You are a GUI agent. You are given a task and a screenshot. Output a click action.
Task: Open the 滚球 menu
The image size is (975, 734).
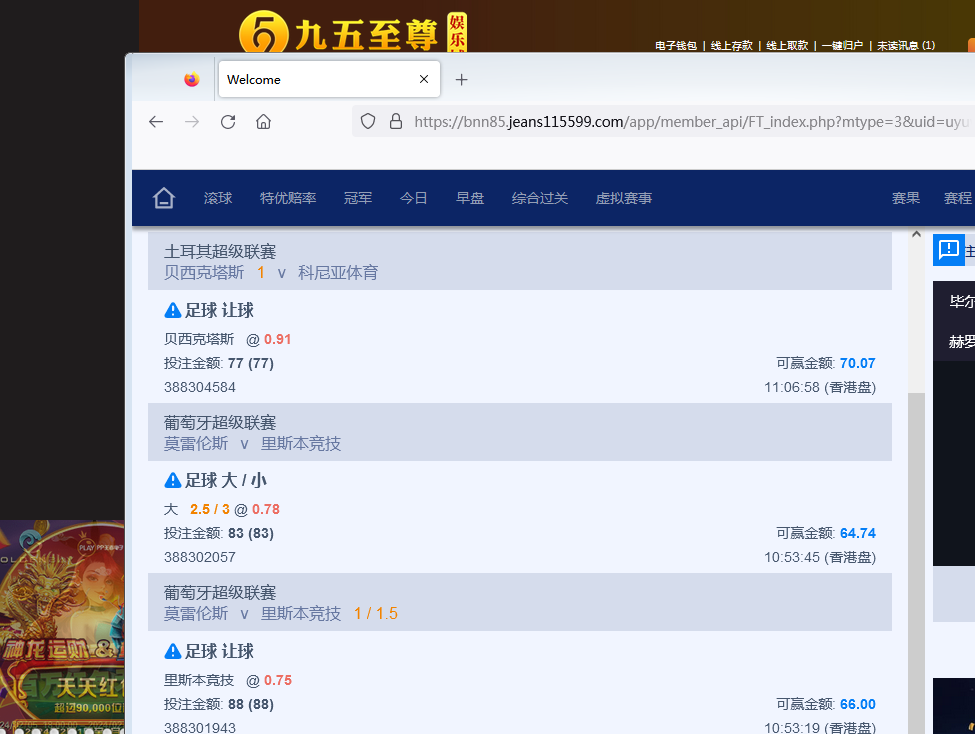(x=218, y=198)
